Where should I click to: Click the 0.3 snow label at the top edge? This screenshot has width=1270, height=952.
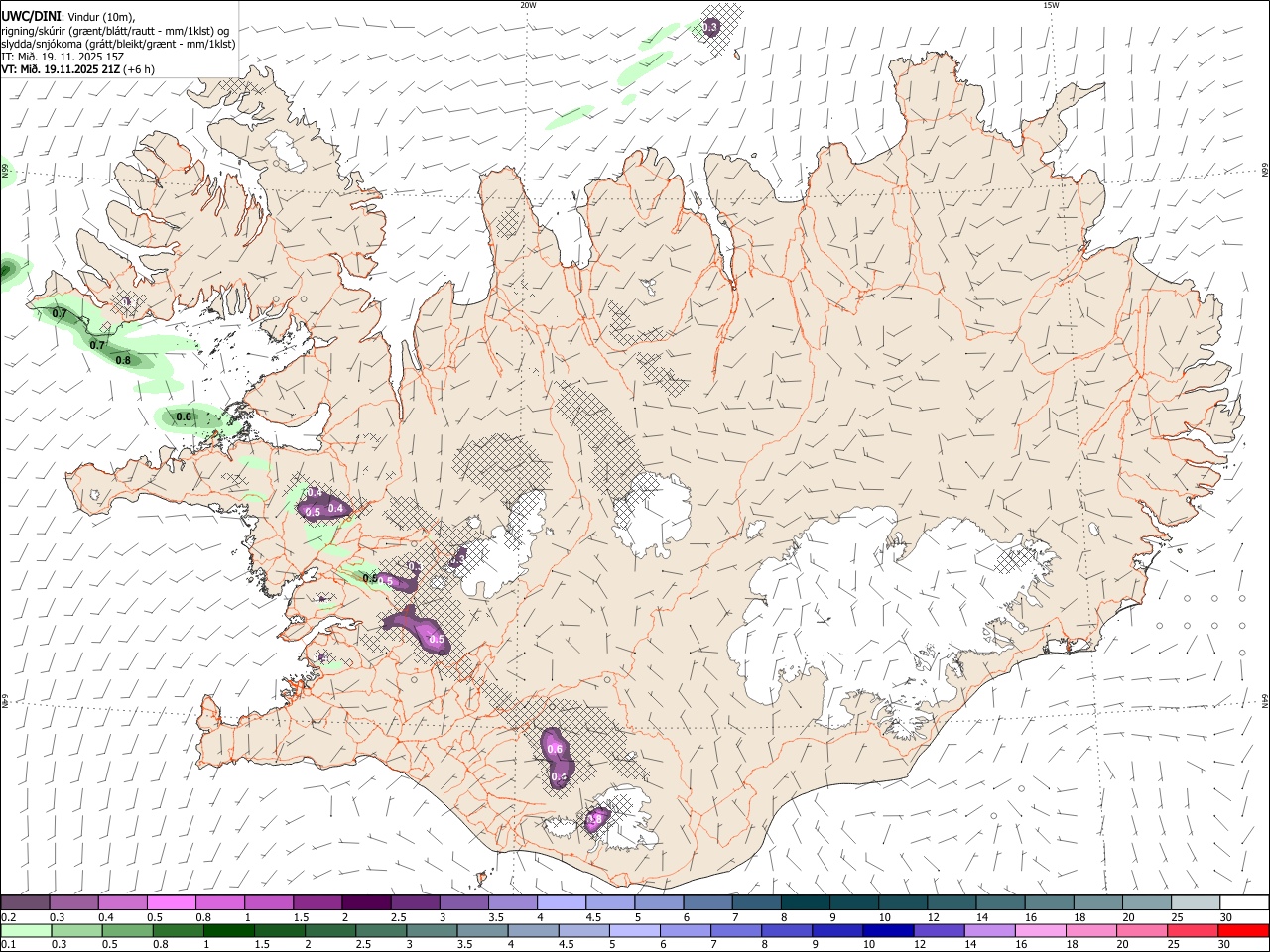pyautogui.click(x=710, y=28)
